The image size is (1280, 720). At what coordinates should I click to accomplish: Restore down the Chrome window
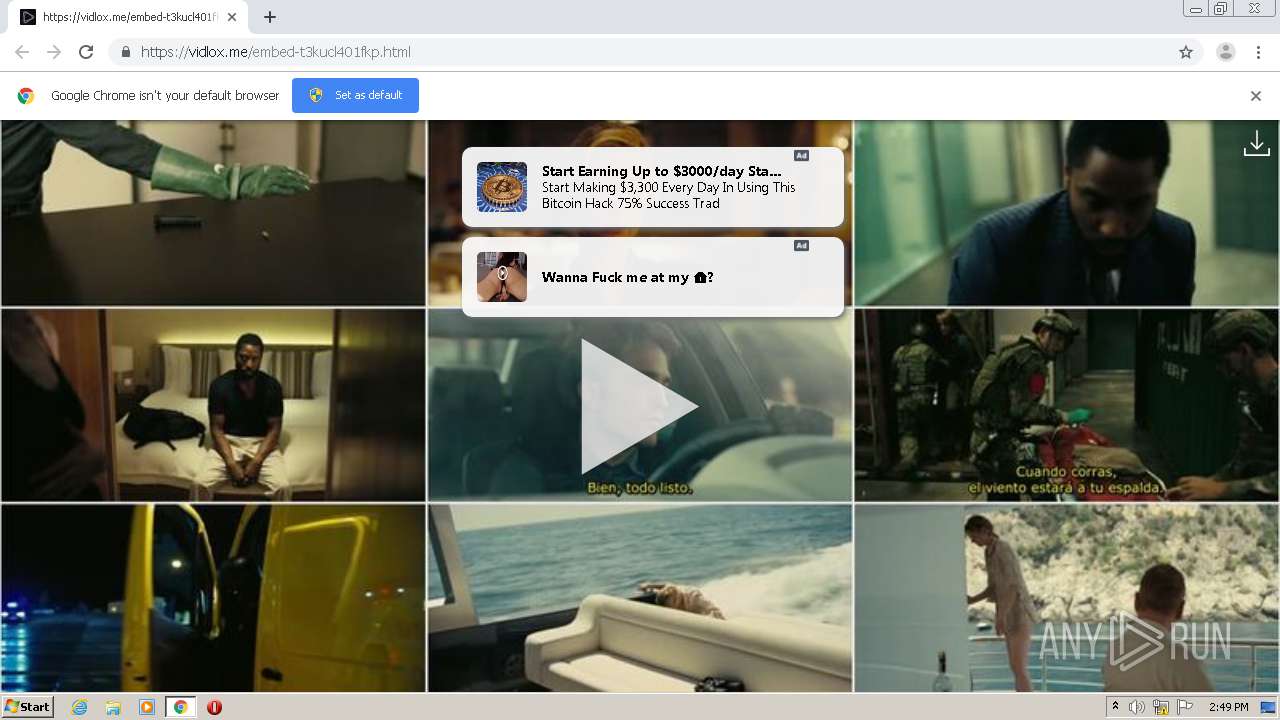(x=1221, y=9)
